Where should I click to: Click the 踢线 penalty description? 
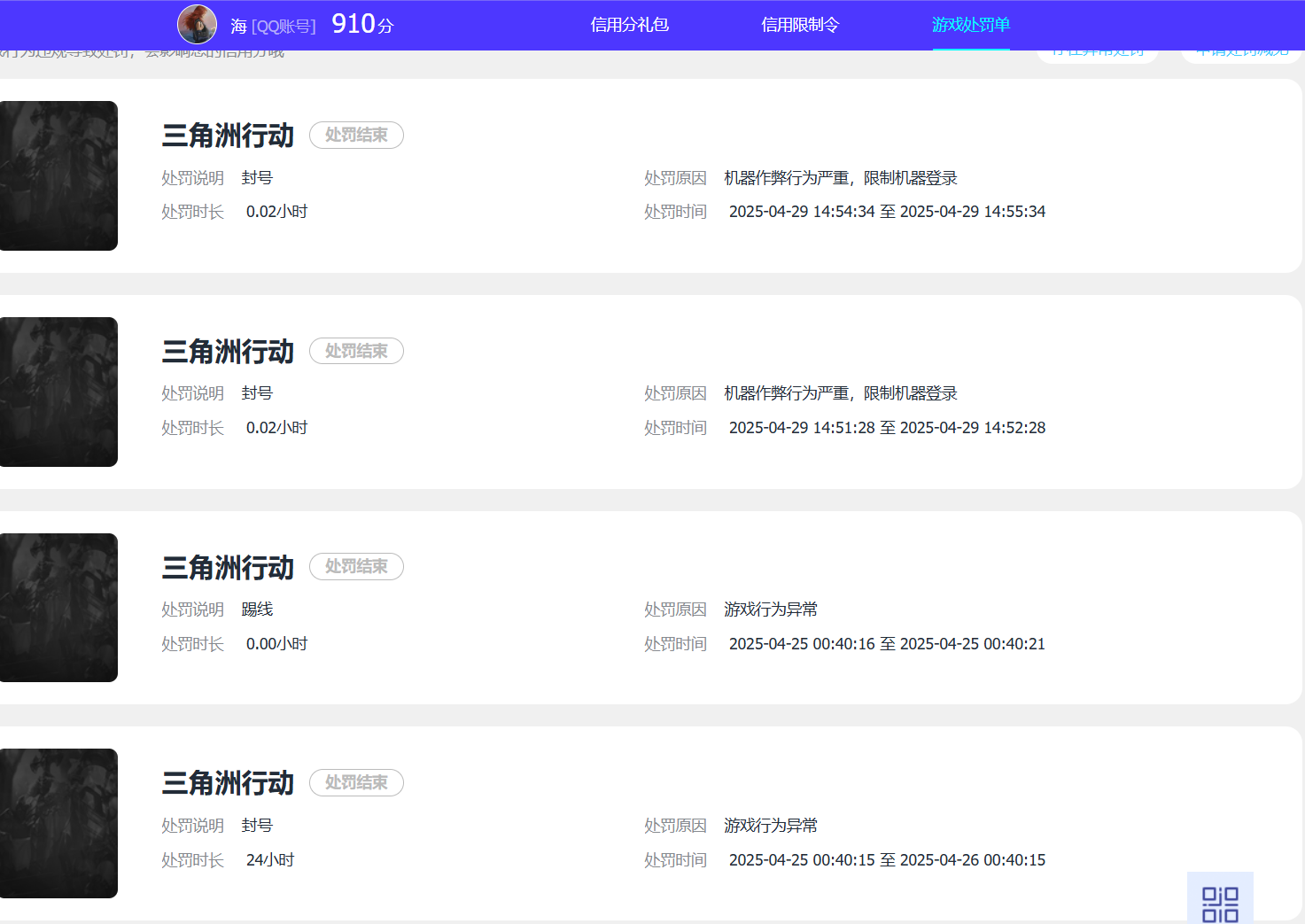257,610
